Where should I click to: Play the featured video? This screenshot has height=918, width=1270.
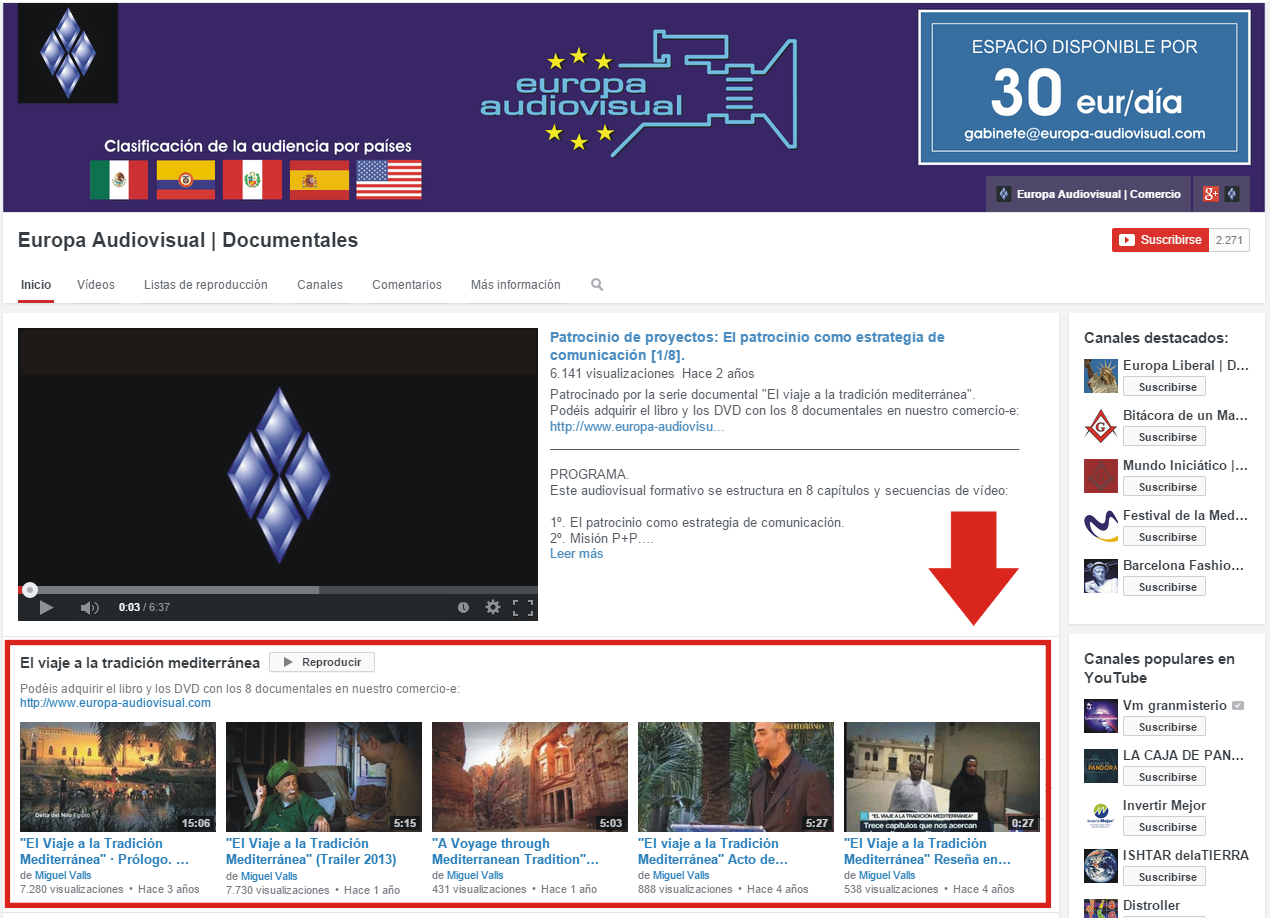click(46, 607)
